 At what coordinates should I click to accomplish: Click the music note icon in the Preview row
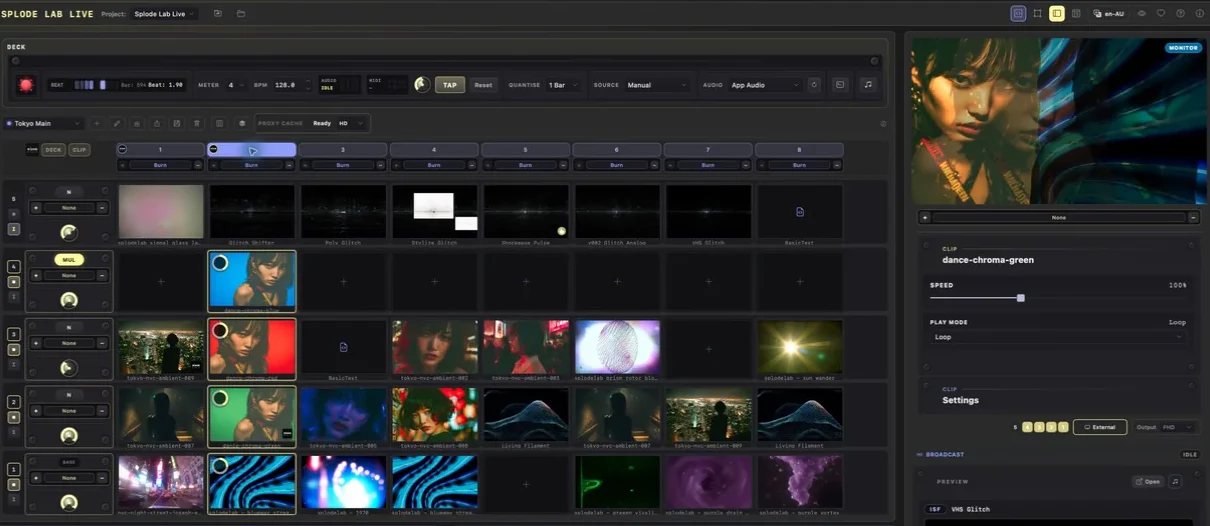tap(1176, 482)
